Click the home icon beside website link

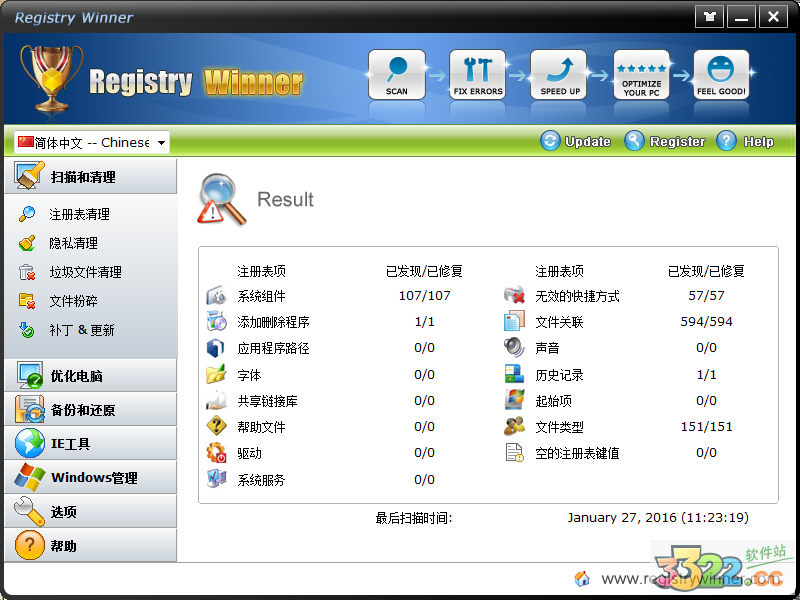[582, 579]
